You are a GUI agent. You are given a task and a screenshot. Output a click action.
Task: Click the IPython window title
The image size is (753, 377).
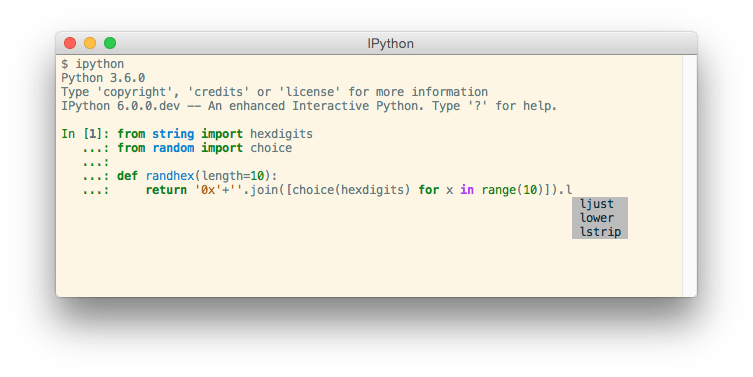pos(390,44)
